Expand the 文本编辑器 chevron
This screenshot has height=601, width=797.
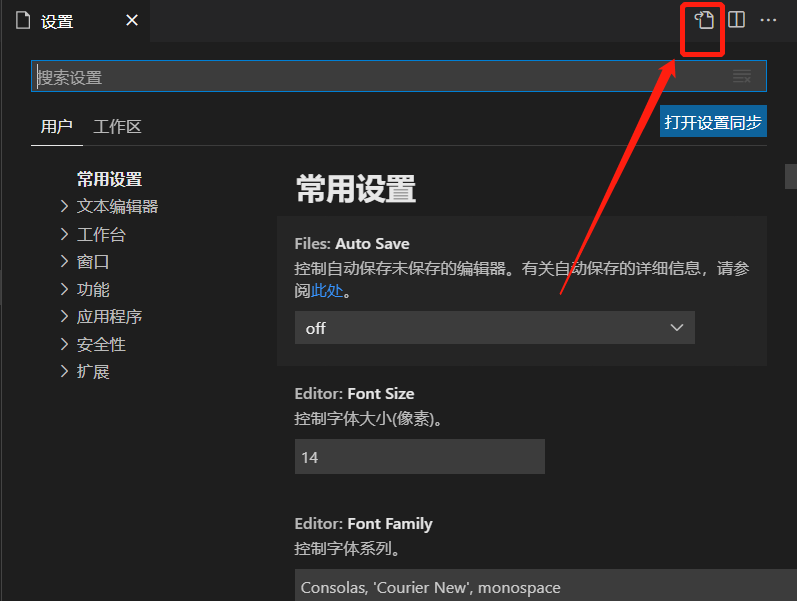pos(64,206)
